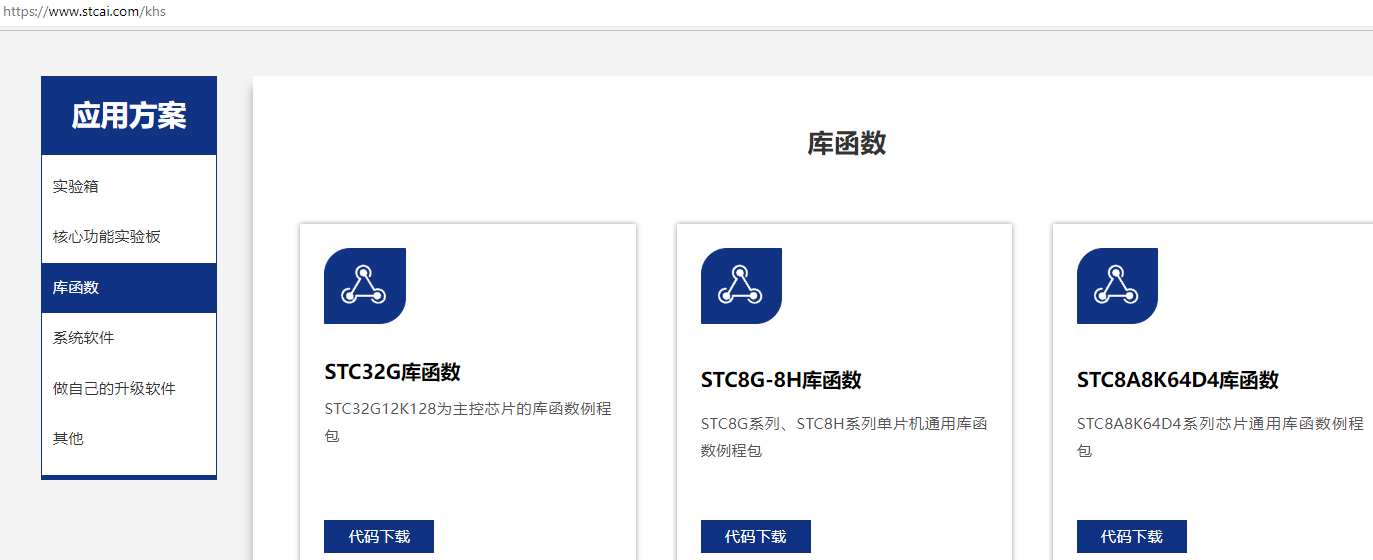This screenshot has height=560, width=1373.
Task: Click the STC8A8K64D4系列芯片 description text
Action: click(1220, 437)
